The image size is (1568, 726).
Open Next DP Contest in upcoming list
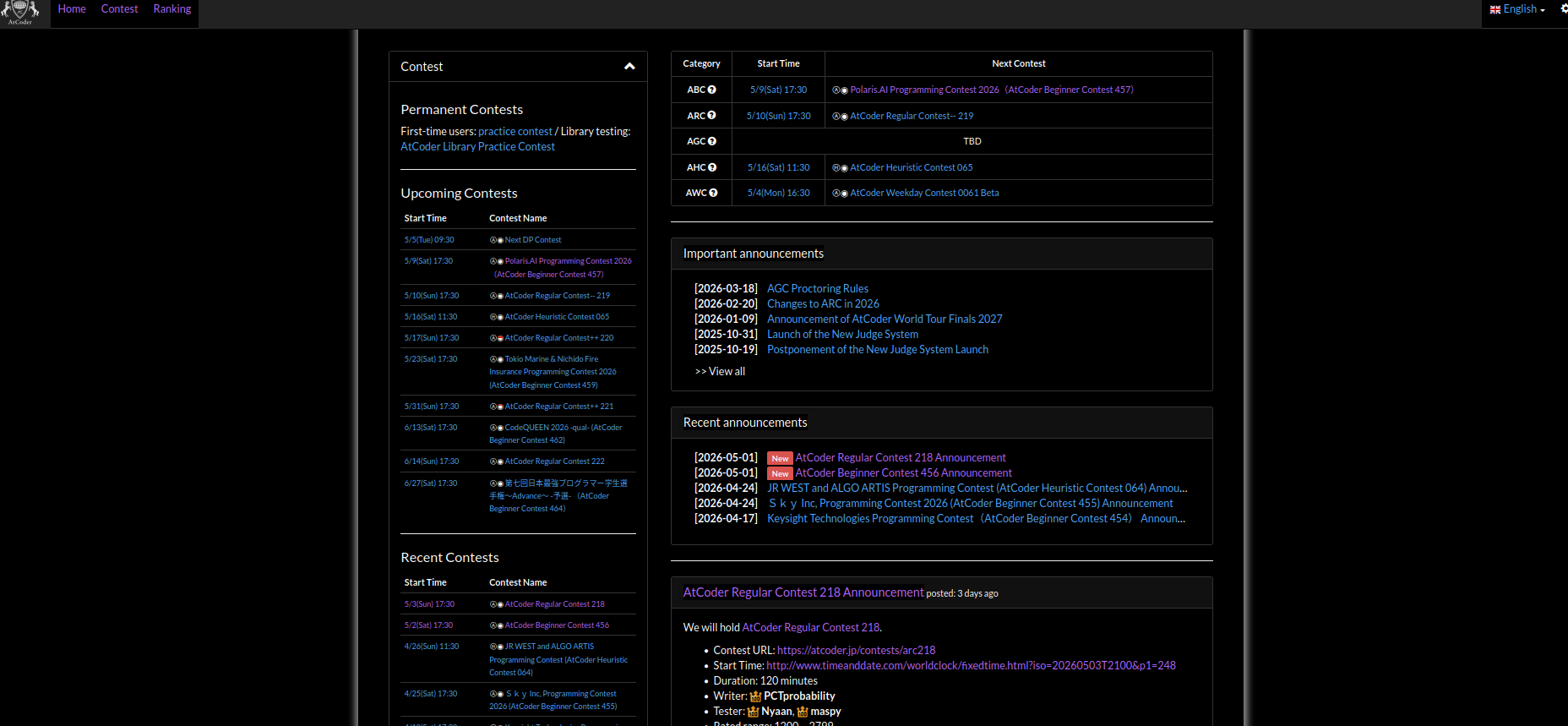(533, 240)
